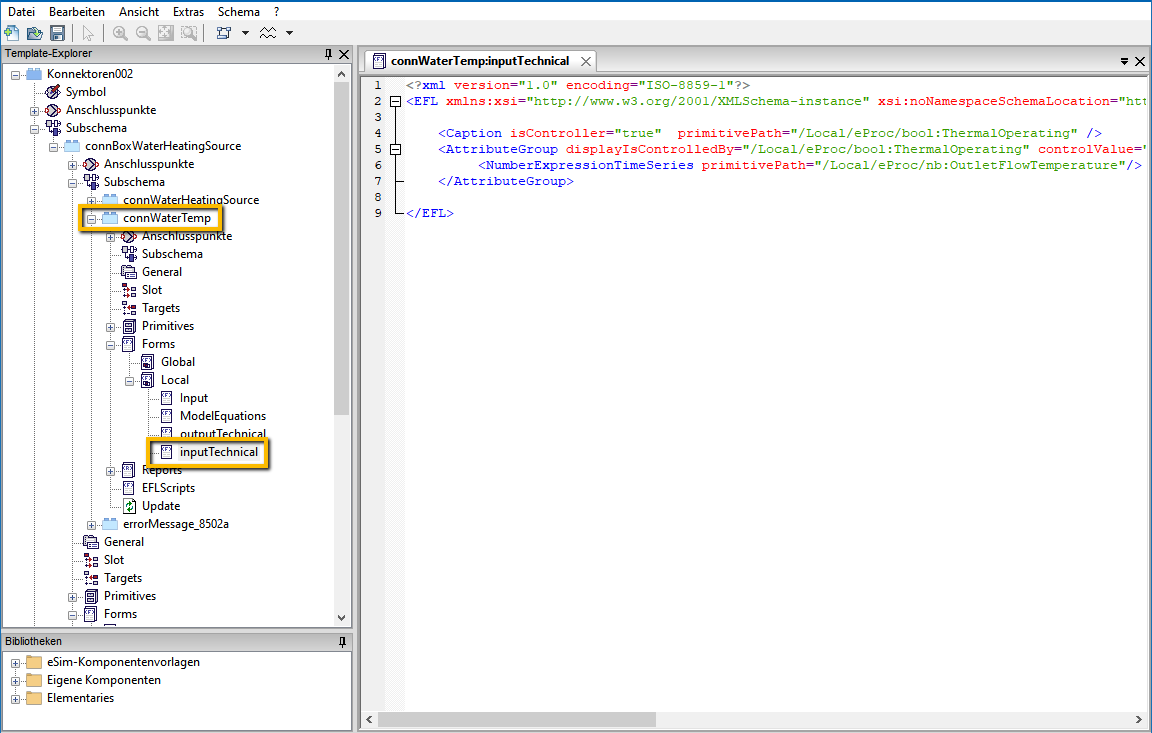
Task: Click the Template-Explorer vertical scrollbar thumb
Action: coord(341,248)
